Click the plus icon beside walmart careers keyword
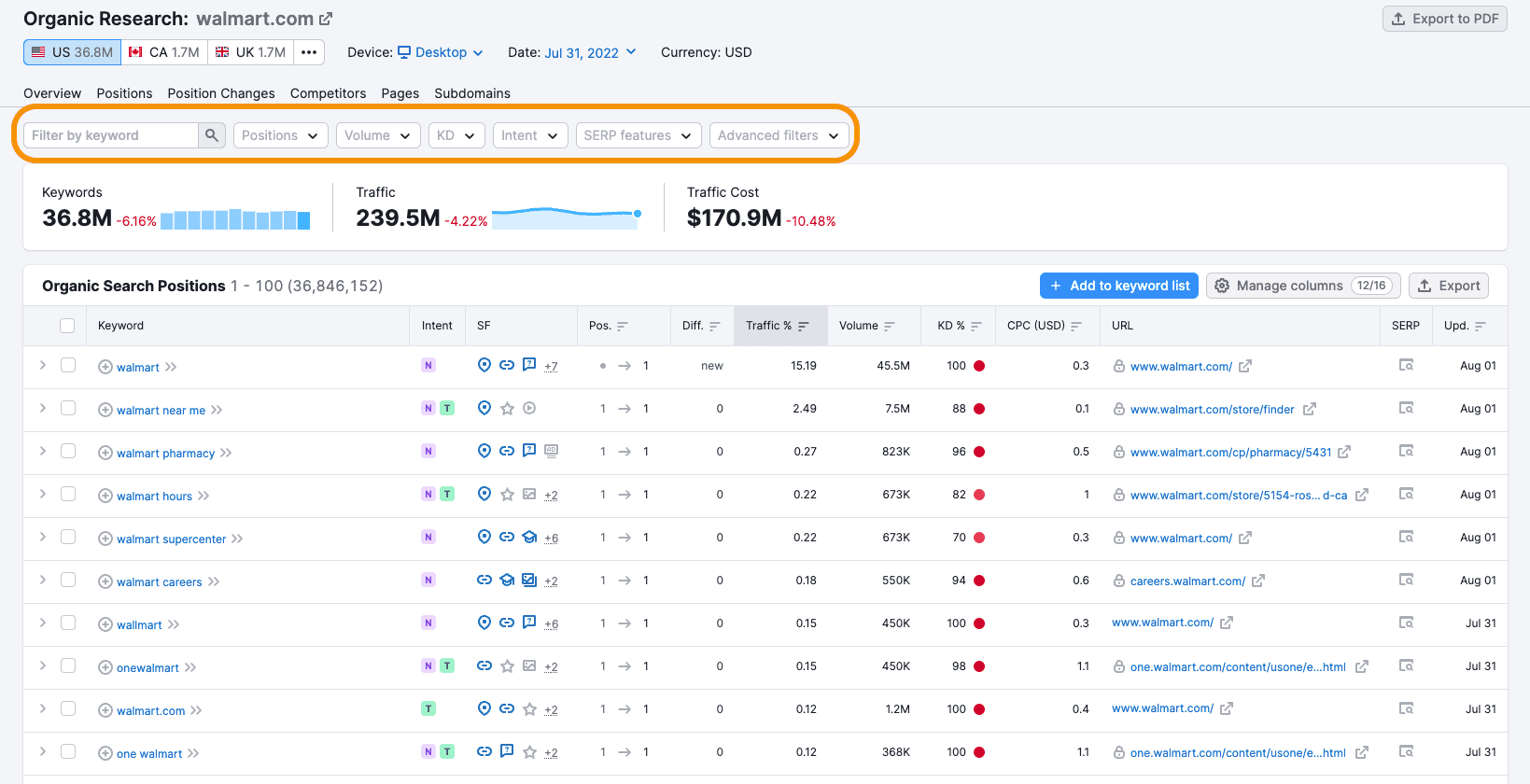This screenshot has width=1530, height=784. 105,582
